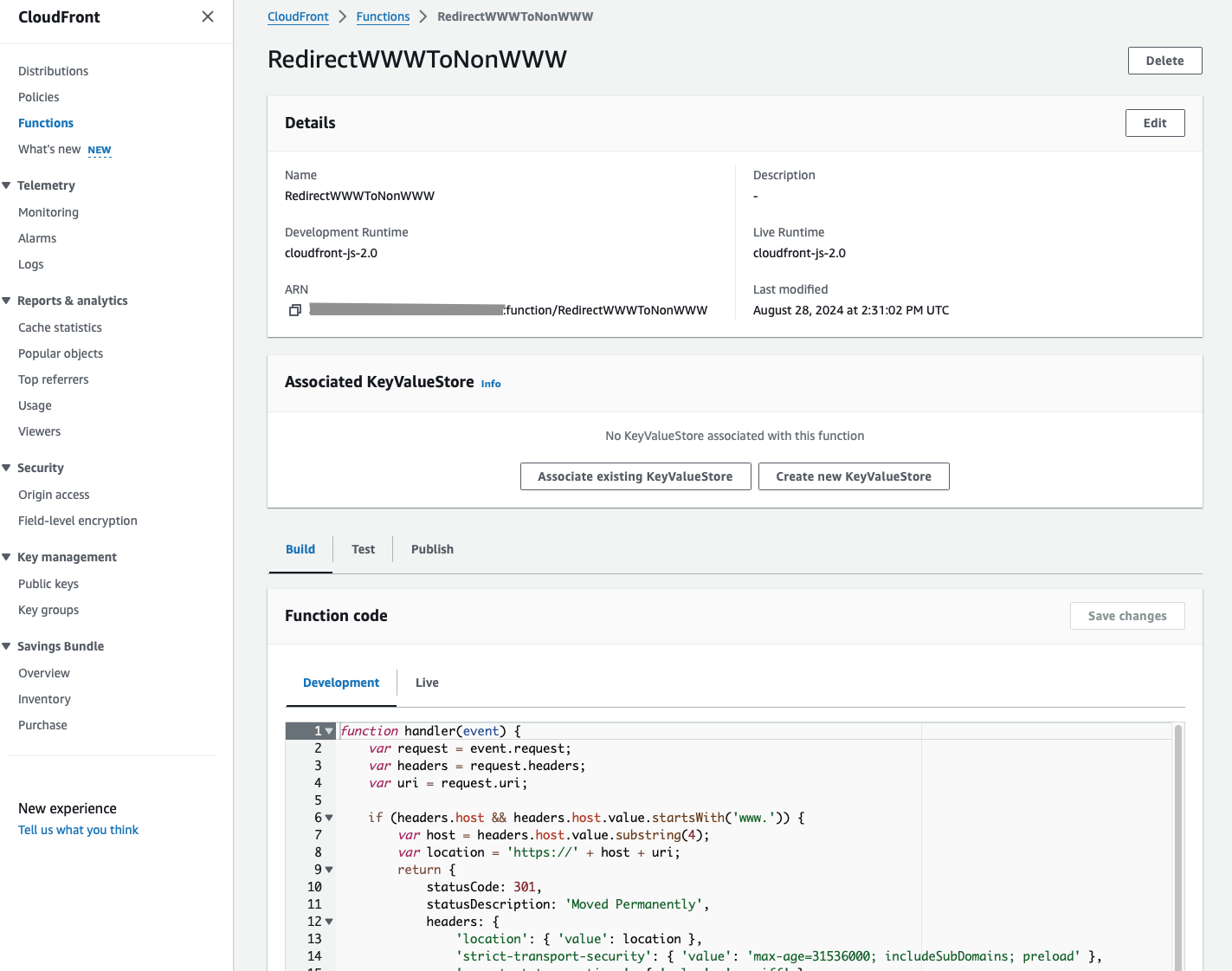Viewport: 1232px width, 971px height.
Task: Click the cloudfront-js-2.0 Live Runtime value
Action: click(x=799, y=253)
